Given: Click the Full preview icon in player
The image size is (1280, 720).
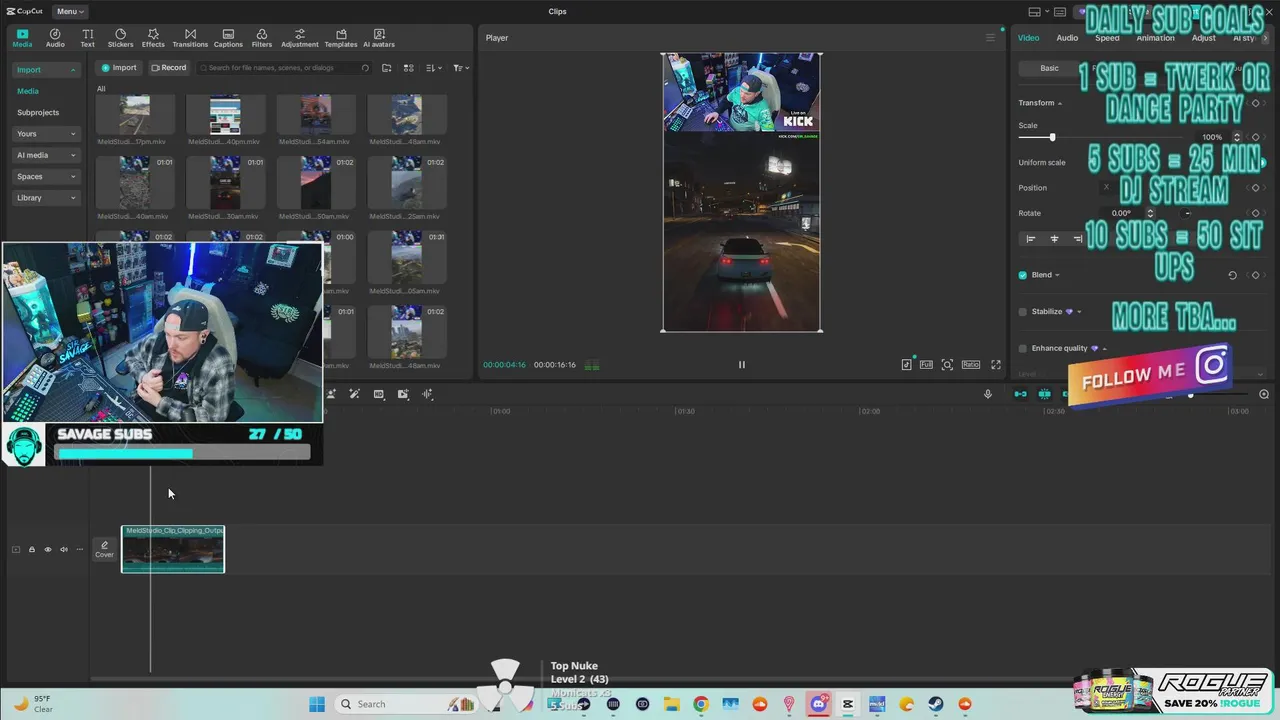Looking at the screenshot, I should pos(926,365).
